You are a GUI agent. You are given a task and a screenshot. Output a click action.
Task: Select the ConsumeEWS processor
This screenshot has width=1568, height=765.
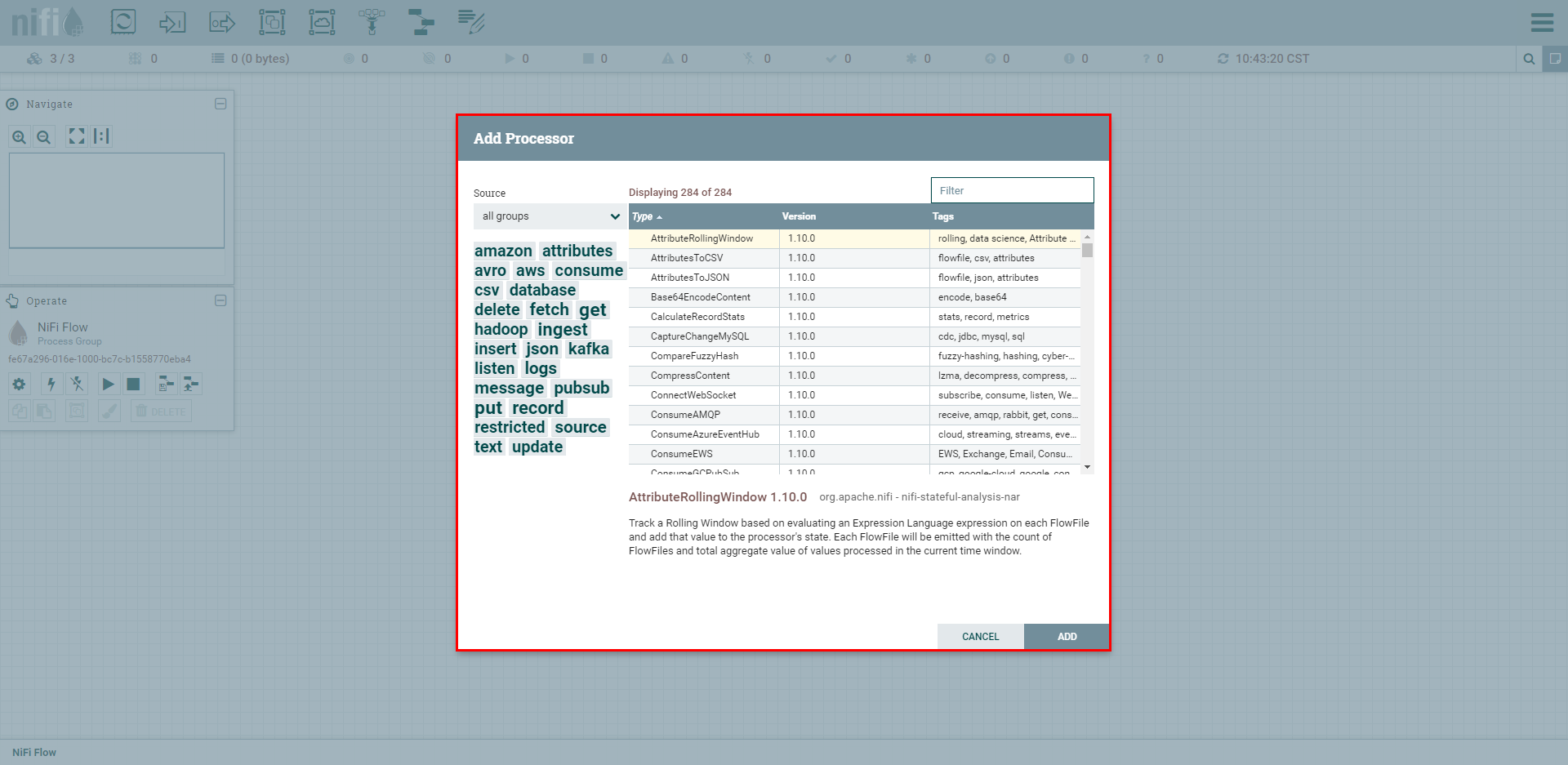click(x=854, y=454)
